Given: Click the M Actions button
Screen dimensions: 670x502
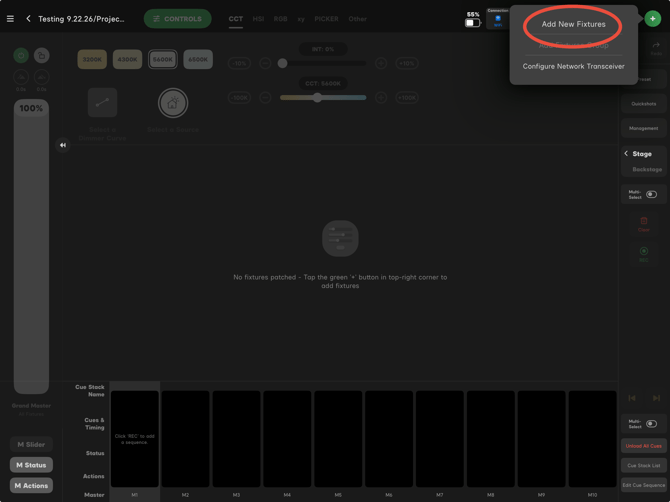Looking at the screenshot, I should pyautogui.click(x=31, y=485).
